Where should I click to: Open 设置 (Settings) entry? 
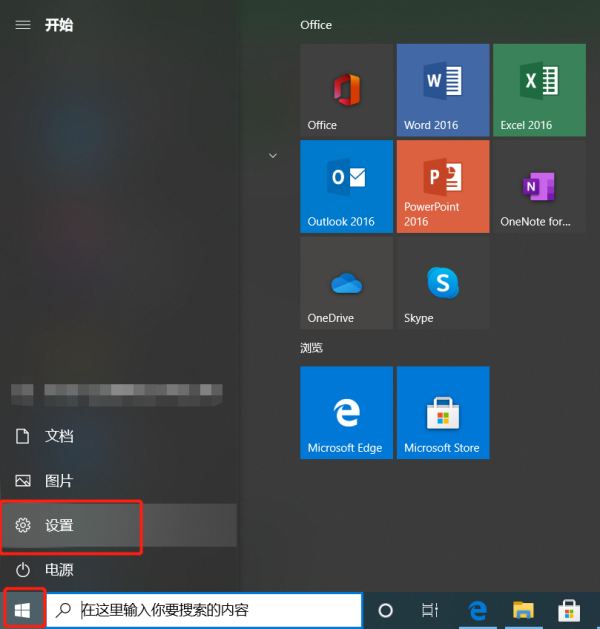119,525
